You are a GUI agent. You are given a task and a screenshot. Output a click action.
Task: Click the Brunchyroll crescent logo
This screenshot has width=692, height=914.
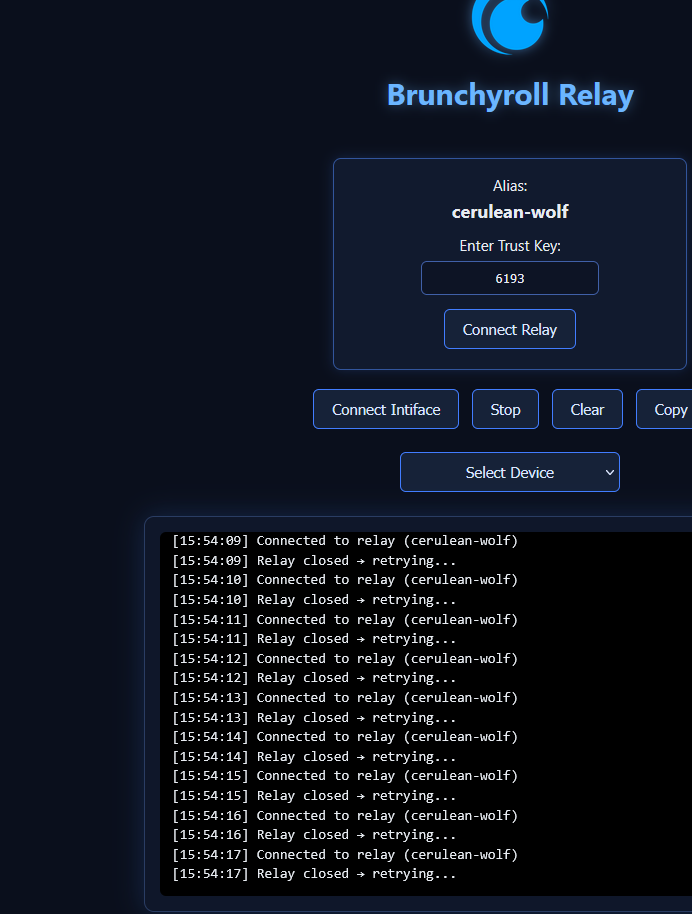click(510, 24)
